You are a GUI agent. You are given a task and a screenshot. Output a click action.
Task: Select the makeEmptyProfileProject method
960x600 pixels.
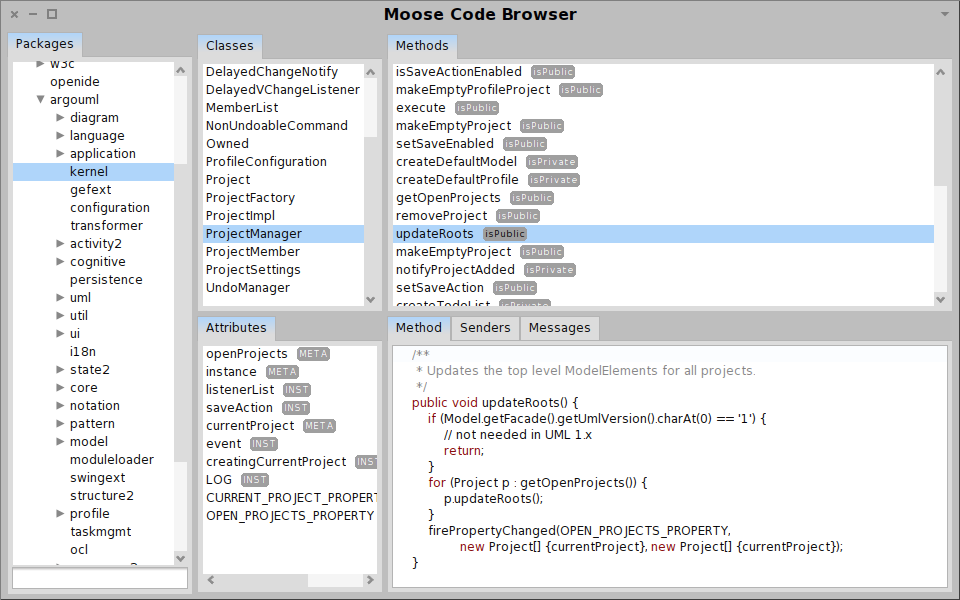473,89
